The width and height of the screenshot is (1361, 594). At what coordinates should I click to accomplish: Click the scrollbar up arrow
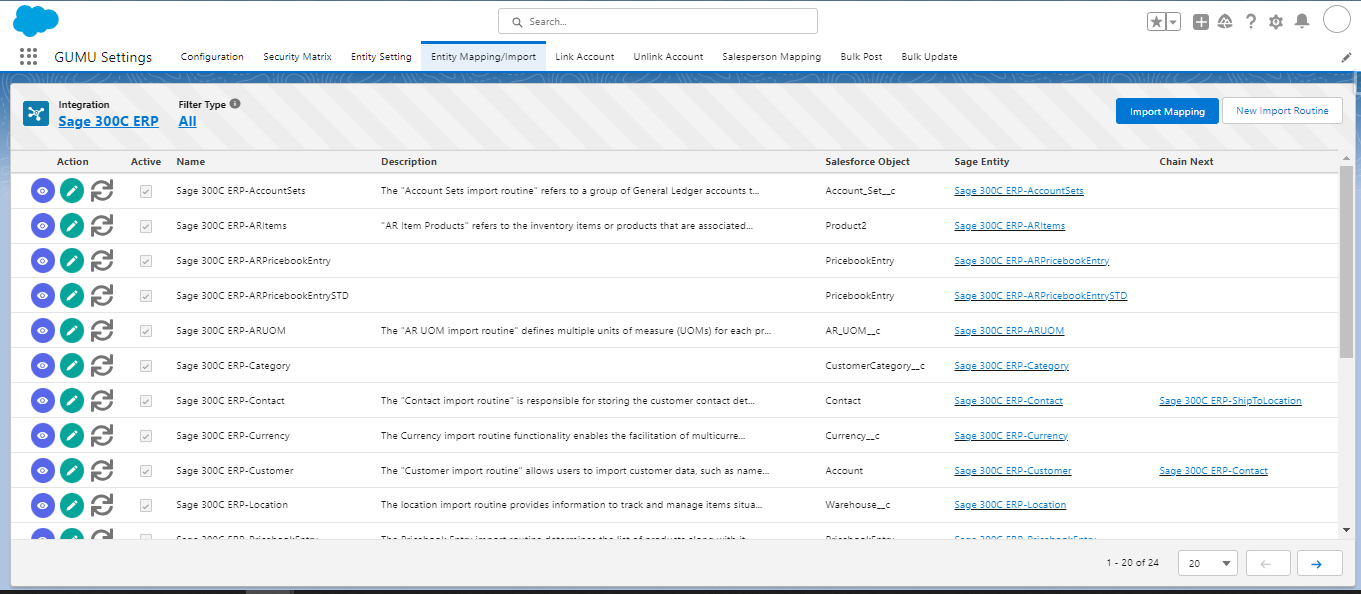(1346, 158)
